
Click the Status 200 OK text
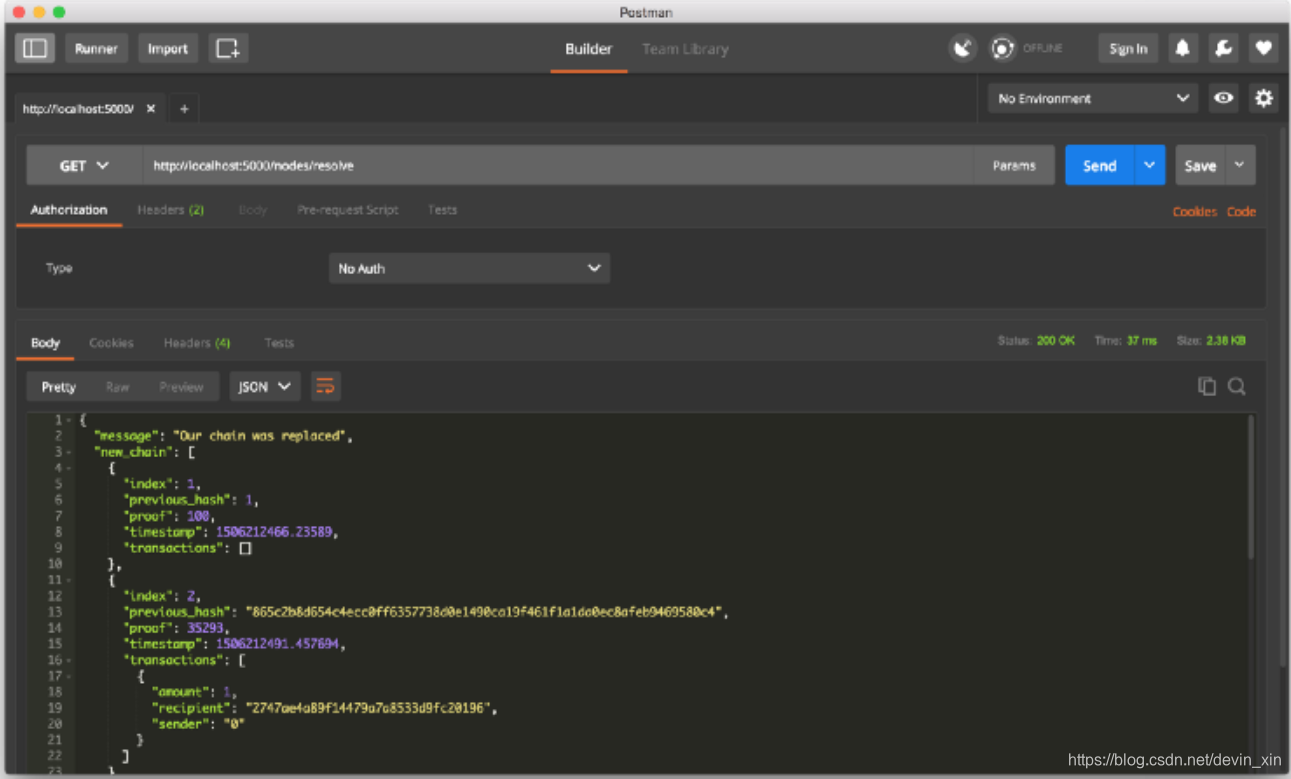[1036, 341]
